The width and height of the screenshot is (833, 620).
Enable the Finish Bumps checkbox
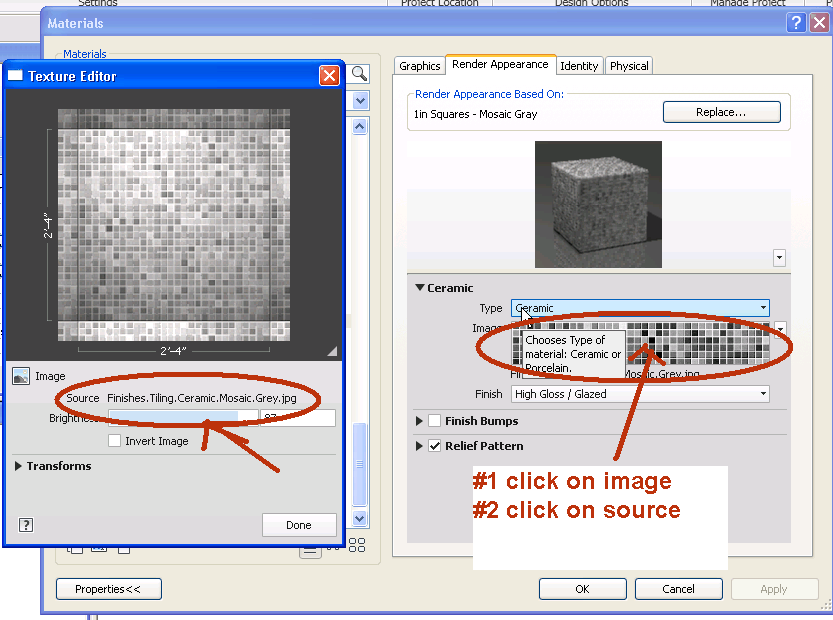tap(435, 421)
